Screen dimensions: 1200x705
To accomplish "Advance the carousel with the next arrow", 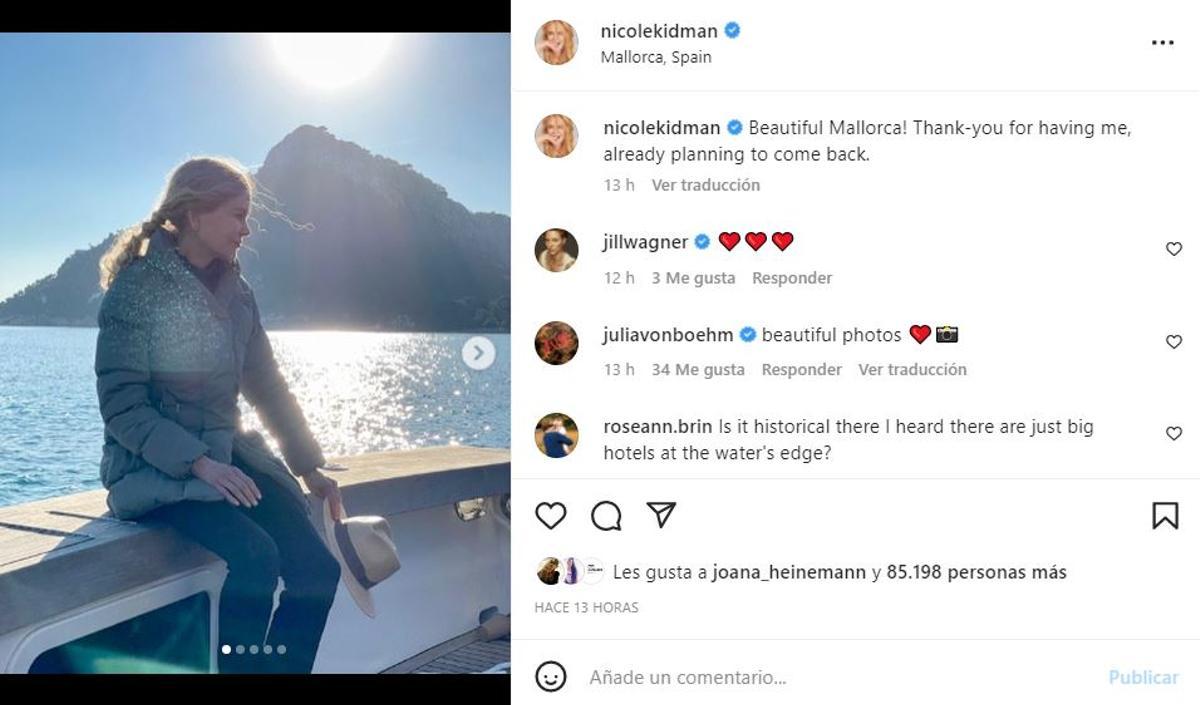I will coord(477,352).
